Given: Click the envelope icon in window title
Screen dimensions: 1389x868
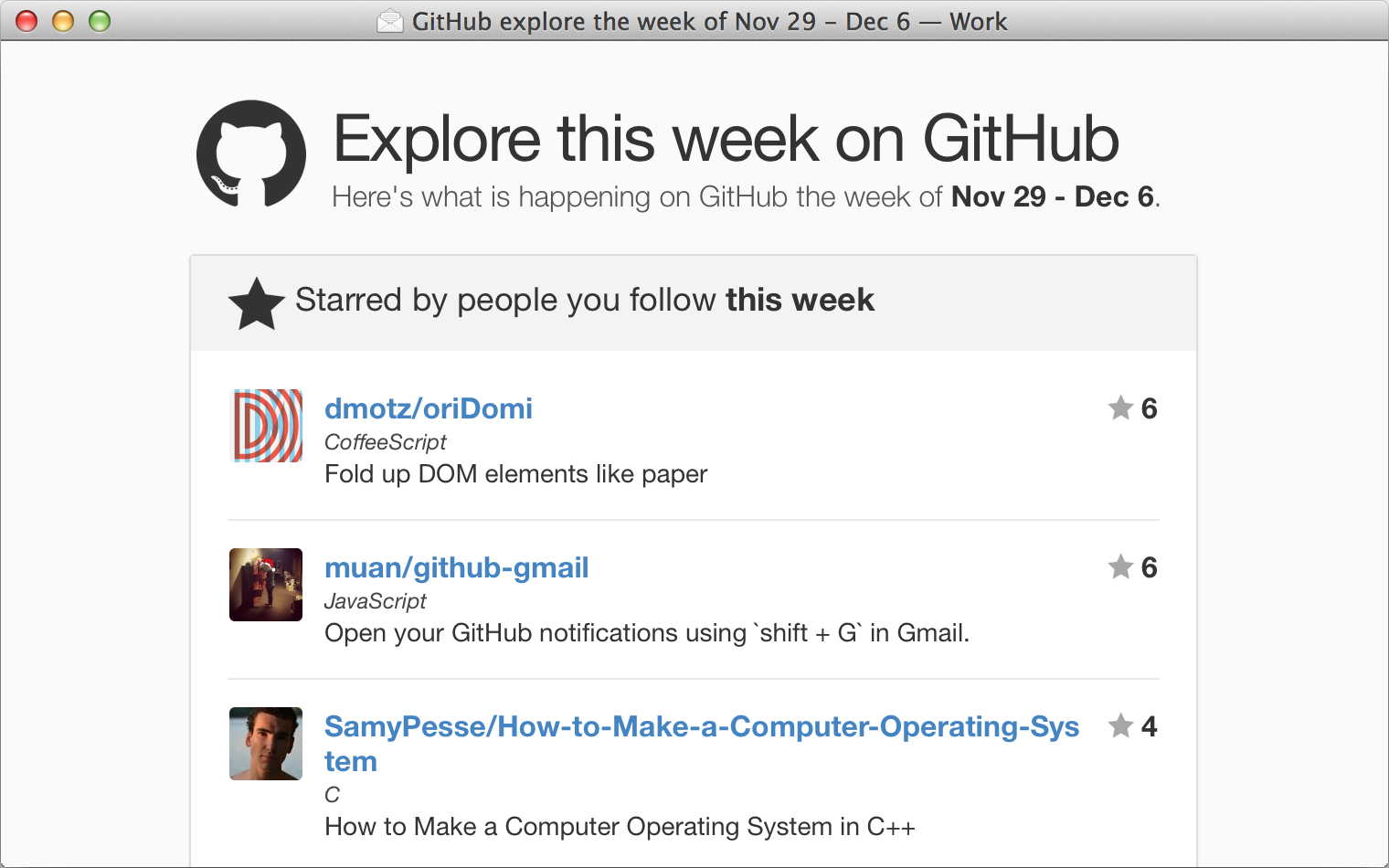Looking at the screenshot, I should click(x=390, y=21).
